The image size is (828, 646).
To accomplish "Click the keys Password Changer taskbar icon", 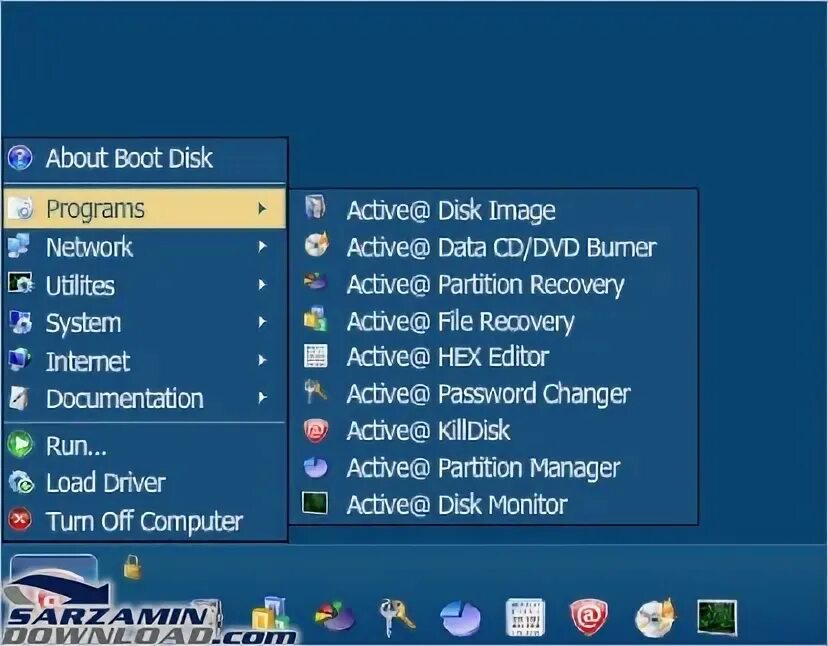I will point(397,616).
